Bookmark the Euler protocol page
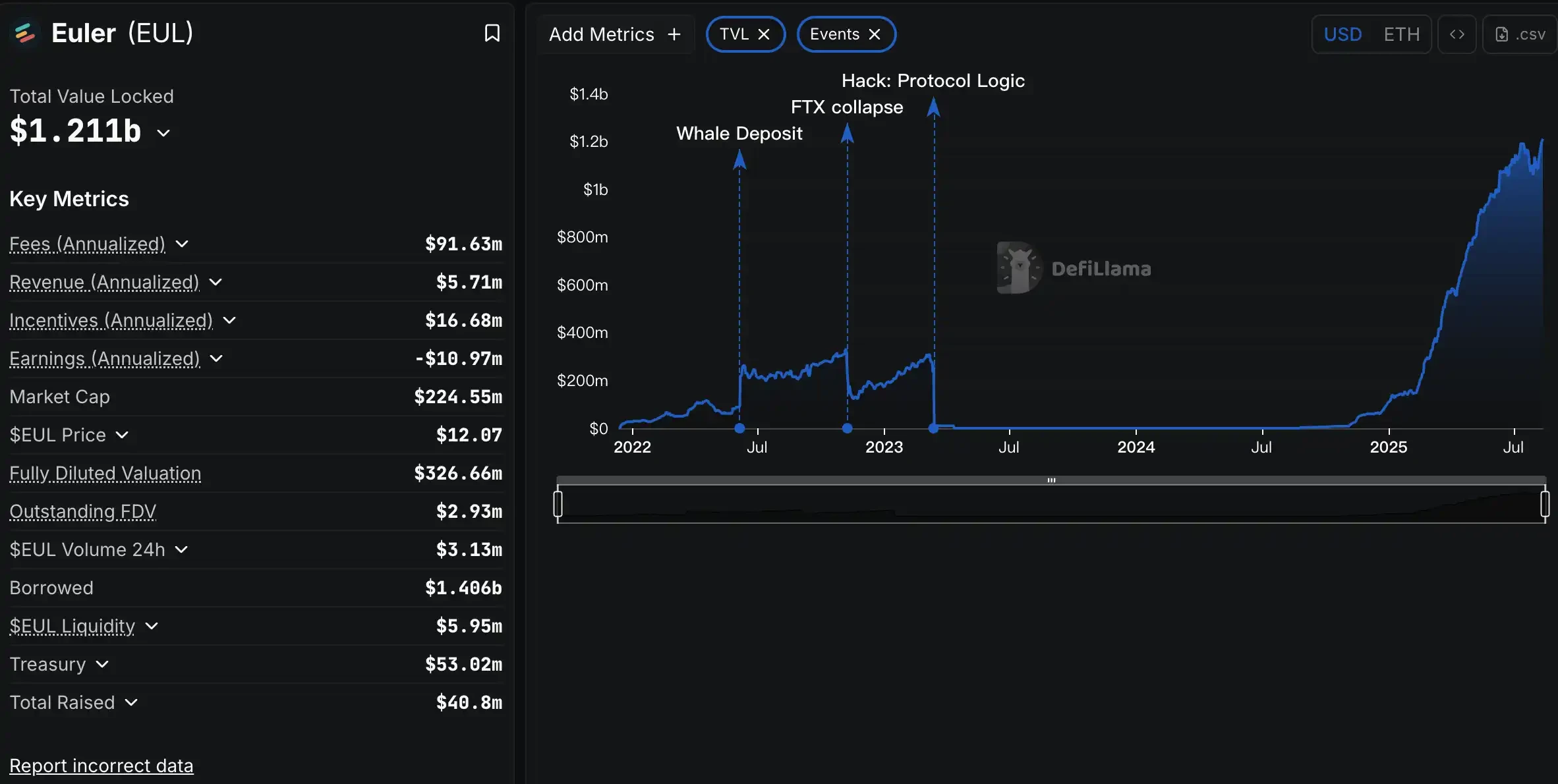The width and height of the screenshot is (1558, 784). [x=492, y=32]
